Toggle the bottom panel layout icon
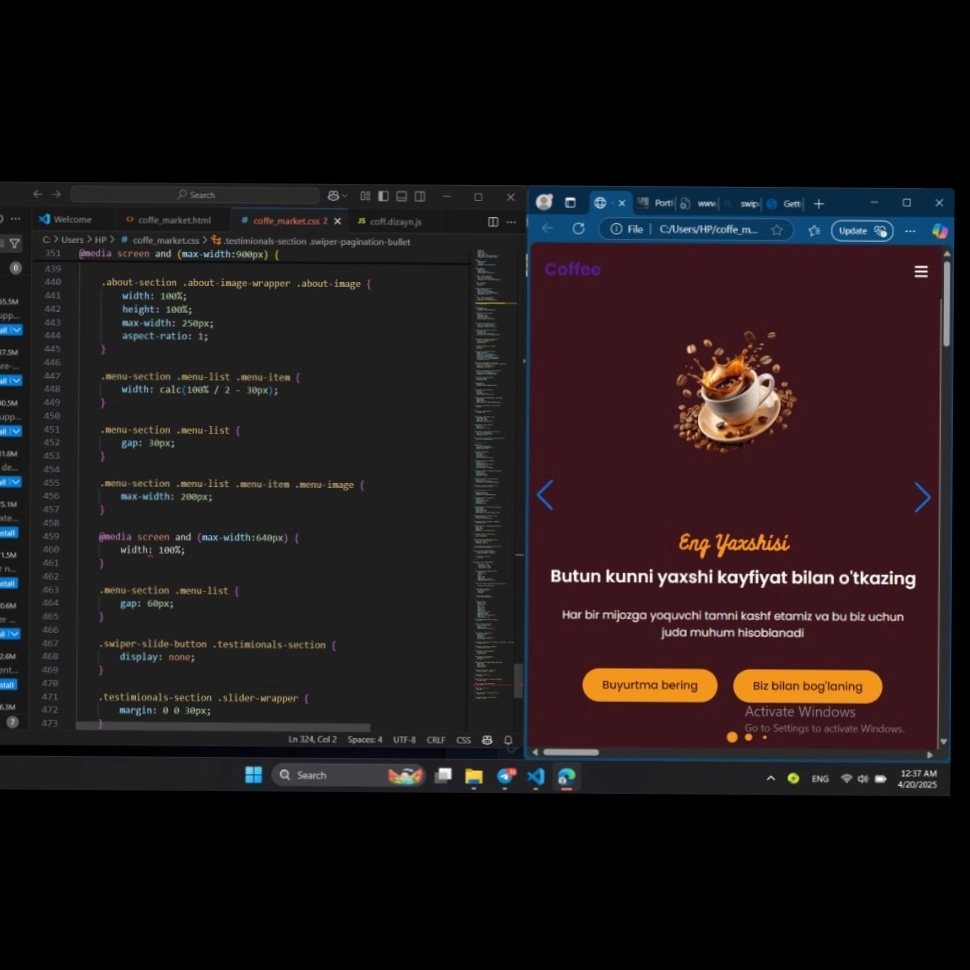Screen dimensions: 970x970 pos(401,196)
